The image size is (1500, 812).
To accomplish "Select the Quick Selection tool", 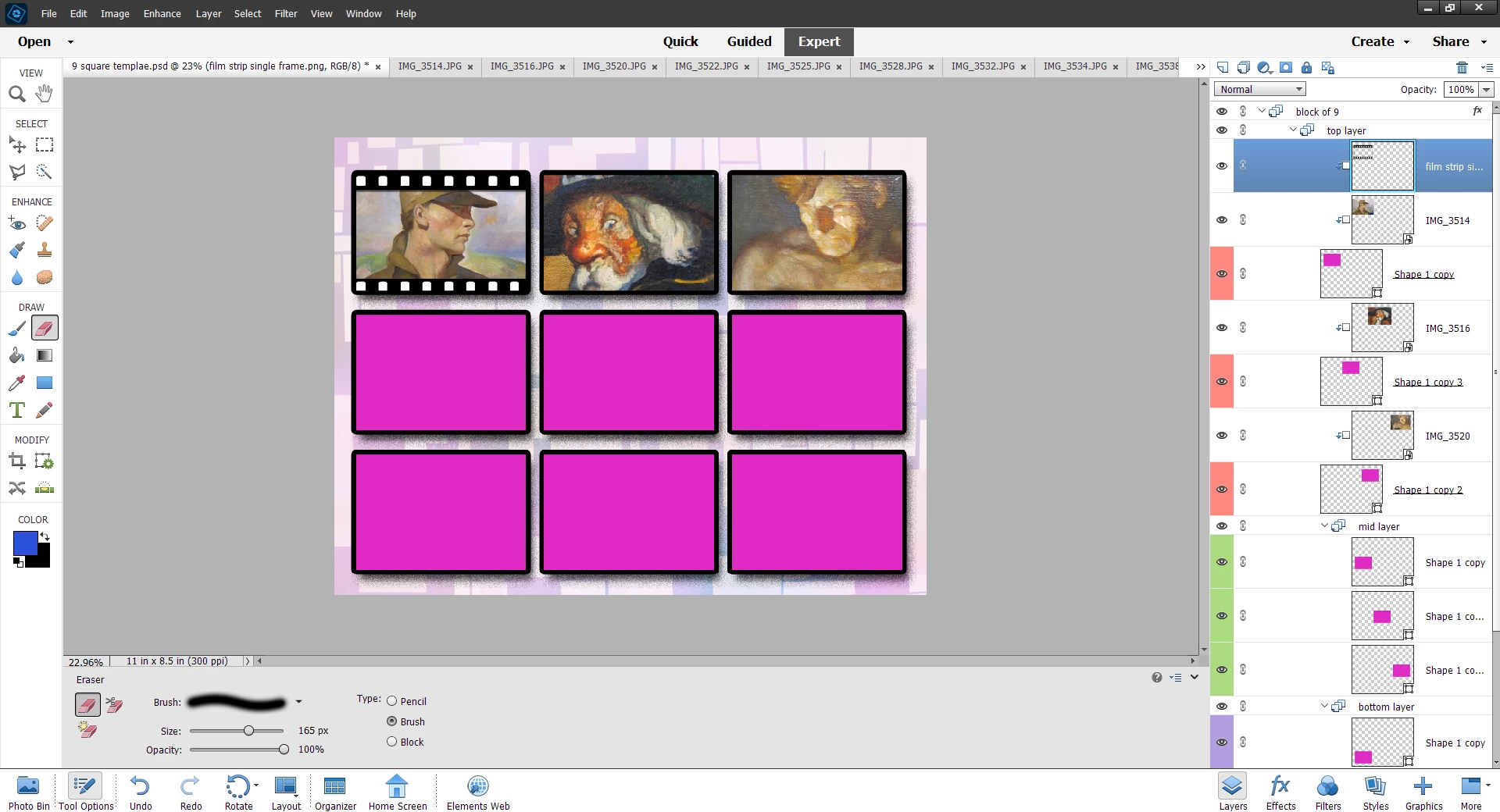I will [x=45, y=172].
